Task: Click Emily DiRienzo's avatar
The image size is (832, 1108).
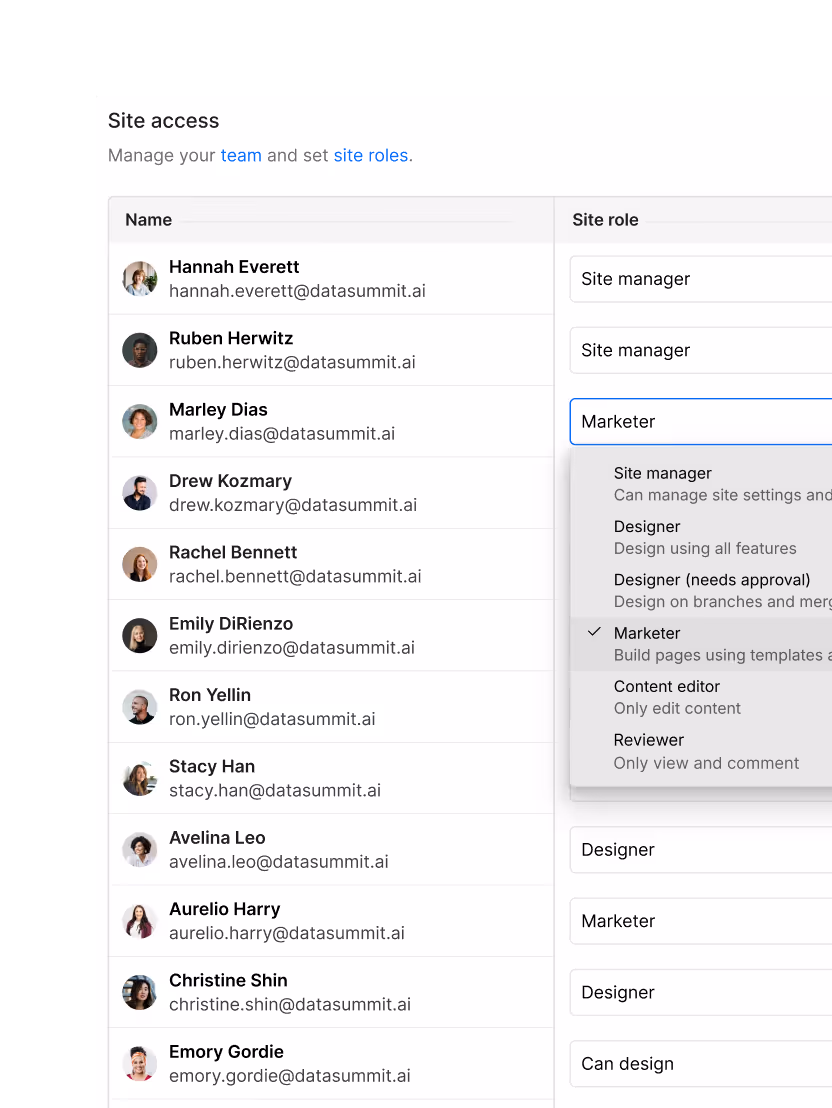Action: click(x=140, y=636)
